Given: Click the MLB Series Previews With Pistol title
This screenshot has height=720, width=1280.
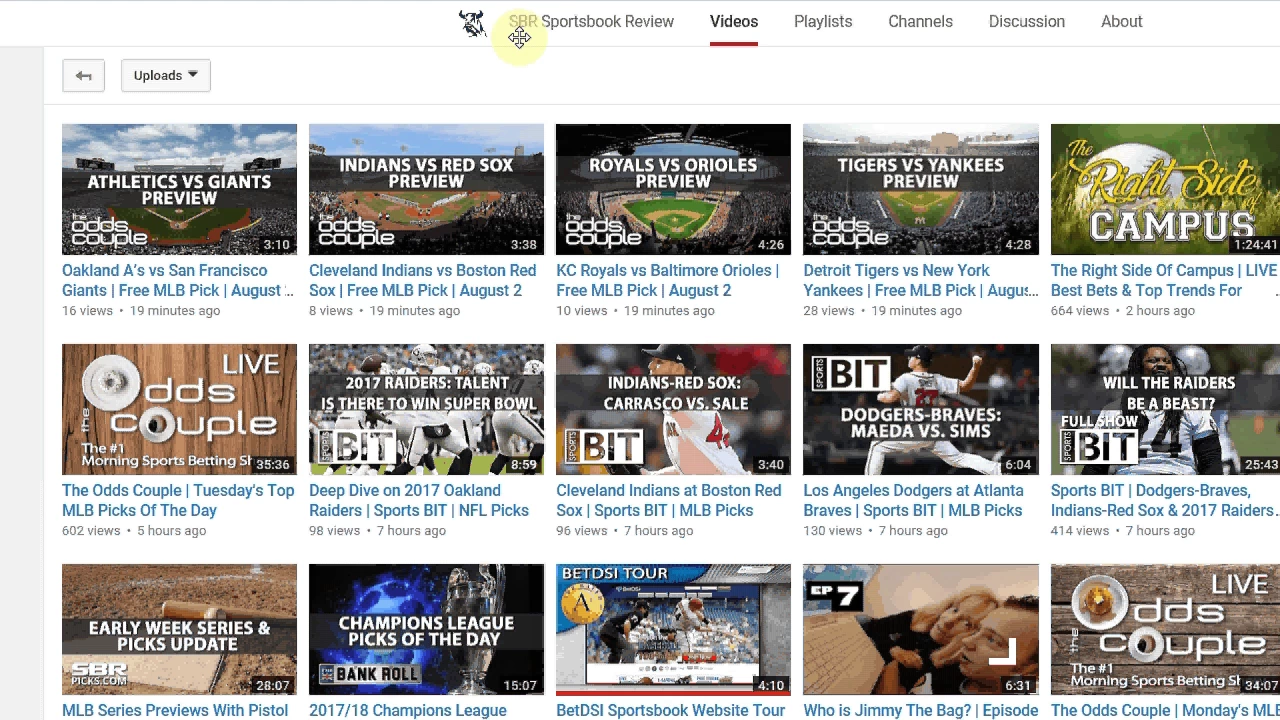Looking at the screenshot, I should pyautogui.click(x=175, y=710).
